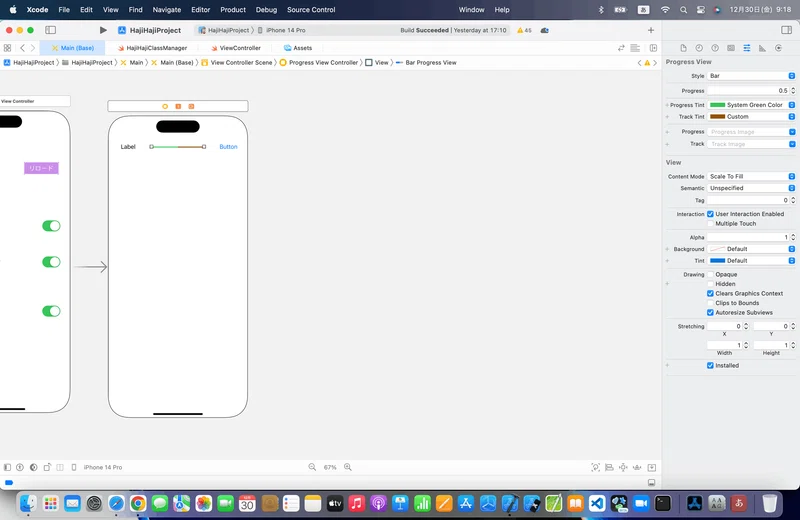Open the History inspector icon
The height and width of the screenshot is (520, 800).
(699, 48)
